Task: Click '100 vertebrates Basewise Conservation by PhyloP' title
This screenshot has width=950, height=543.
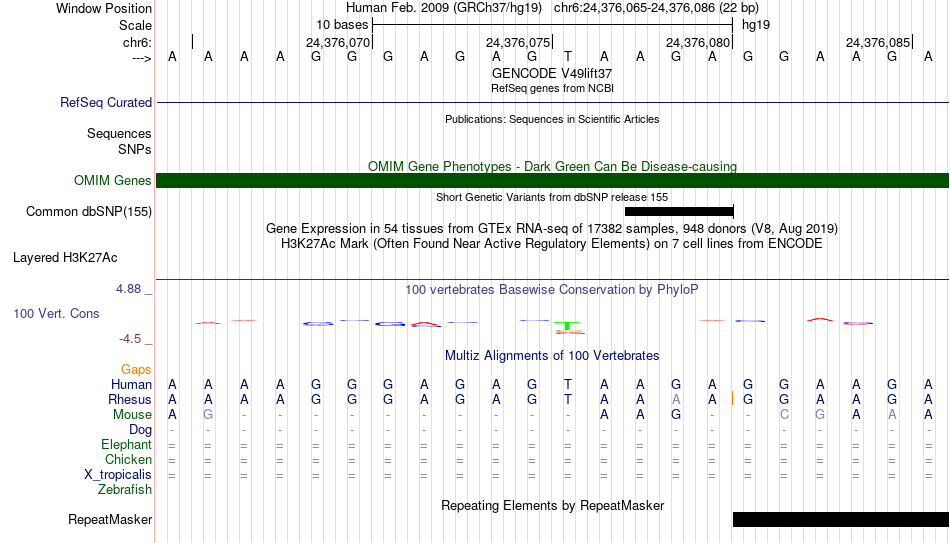Action: 552,290
